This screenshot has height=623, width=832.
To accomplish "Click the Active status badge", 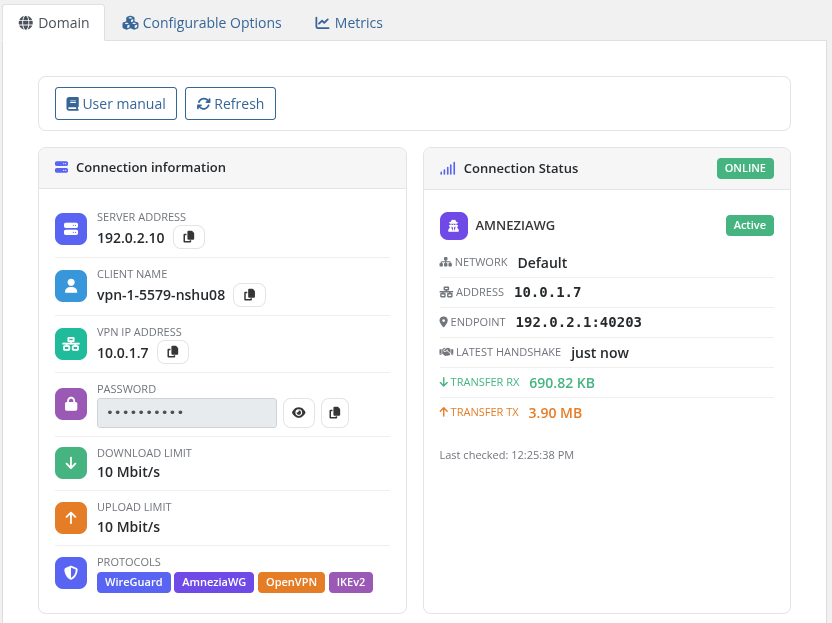I will click(x=750, y=225).
